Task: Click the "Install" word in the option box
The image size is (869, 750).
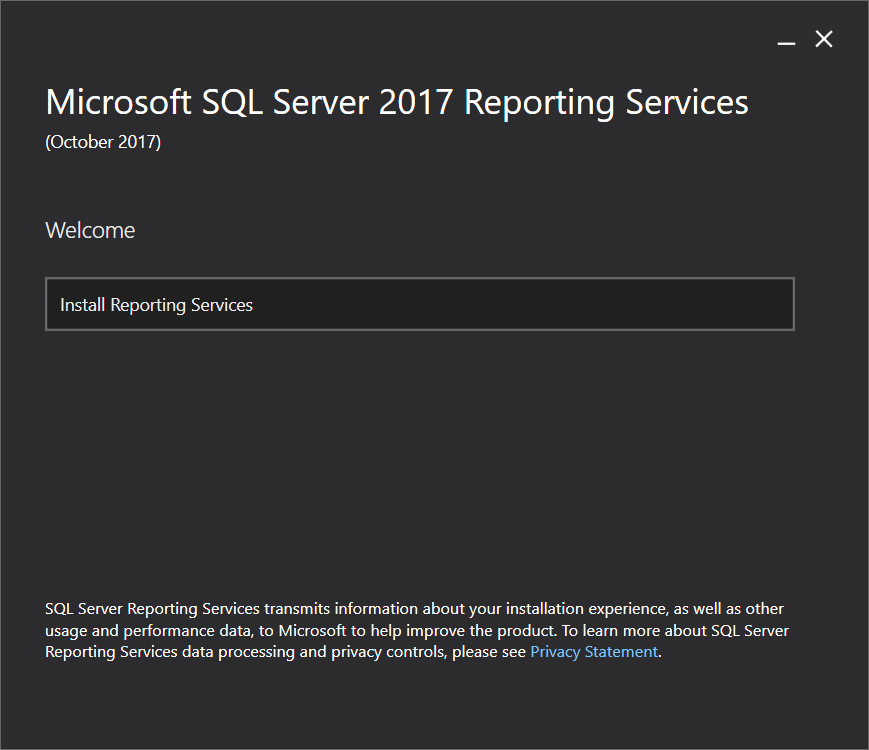Action: coord(83,305)
